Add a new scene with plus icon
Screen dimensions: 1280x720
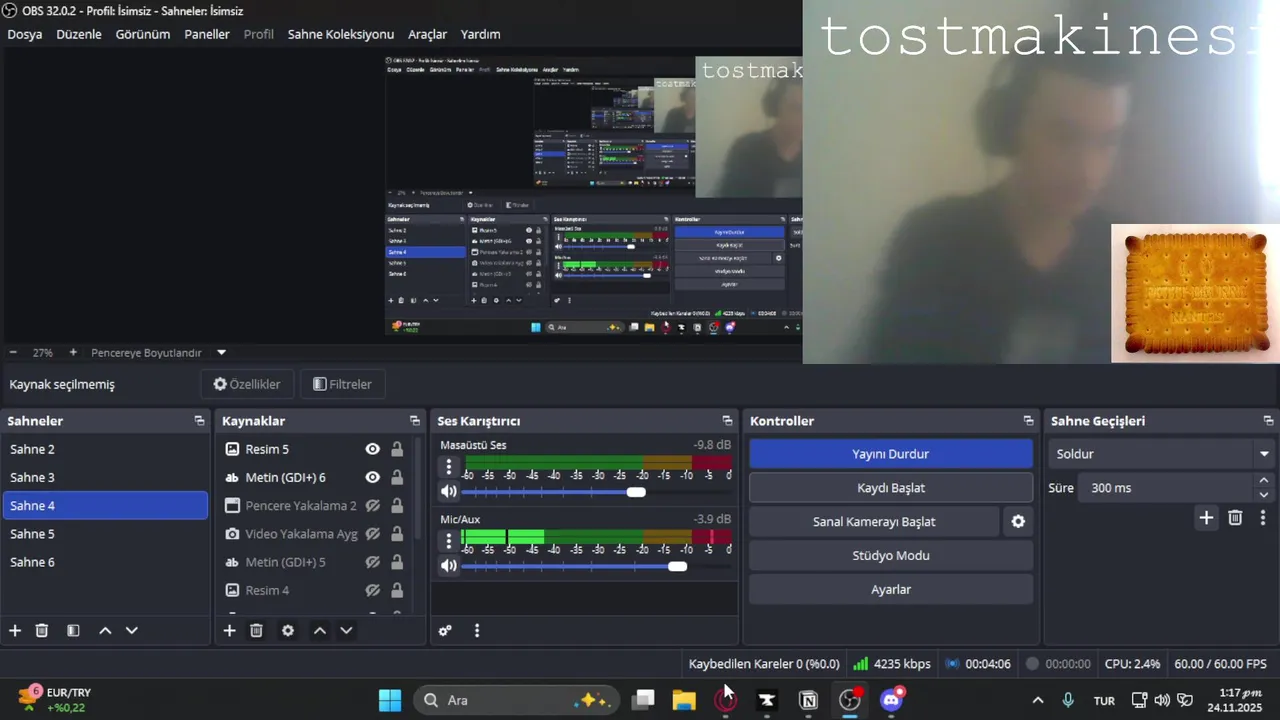coord(15,631)
